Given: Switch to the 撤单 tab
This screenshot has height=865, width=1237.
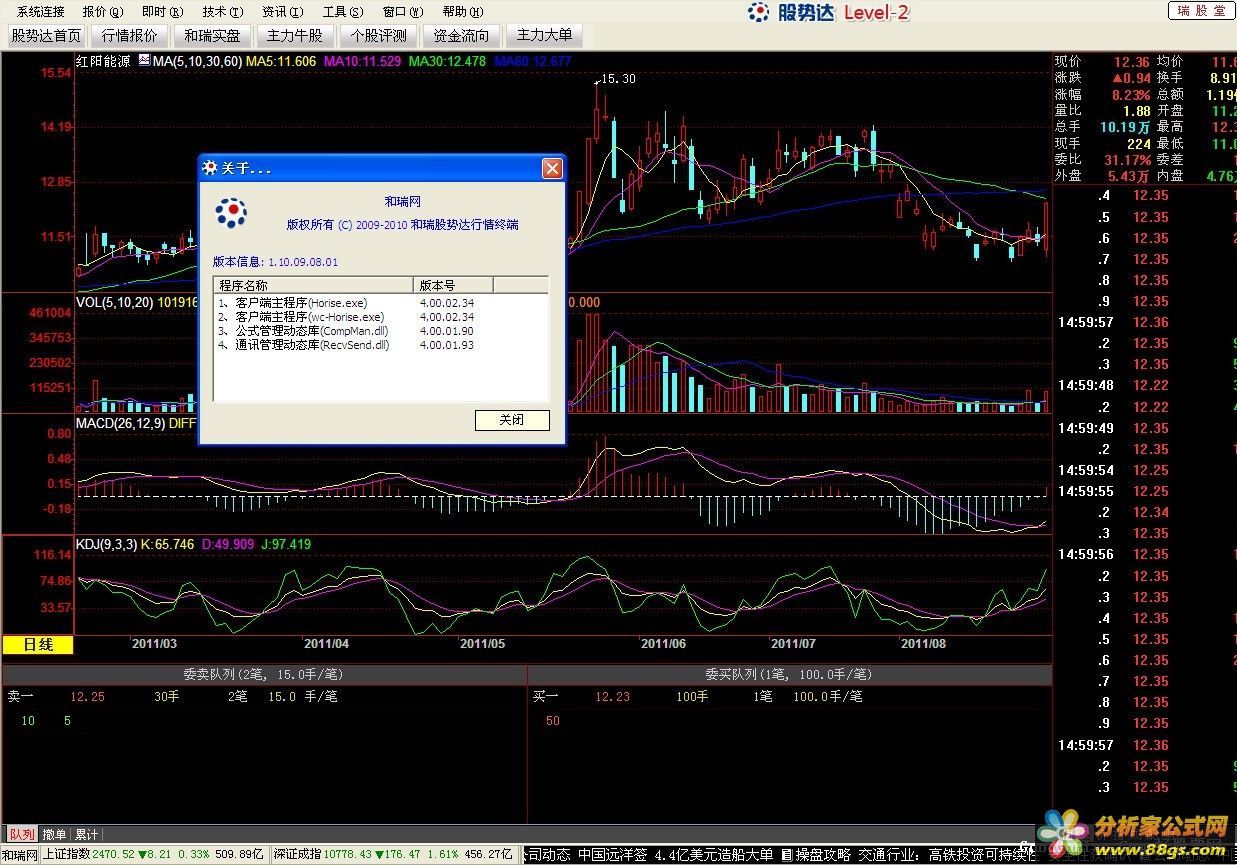Looking at the screenshot, I should (55, 834).
